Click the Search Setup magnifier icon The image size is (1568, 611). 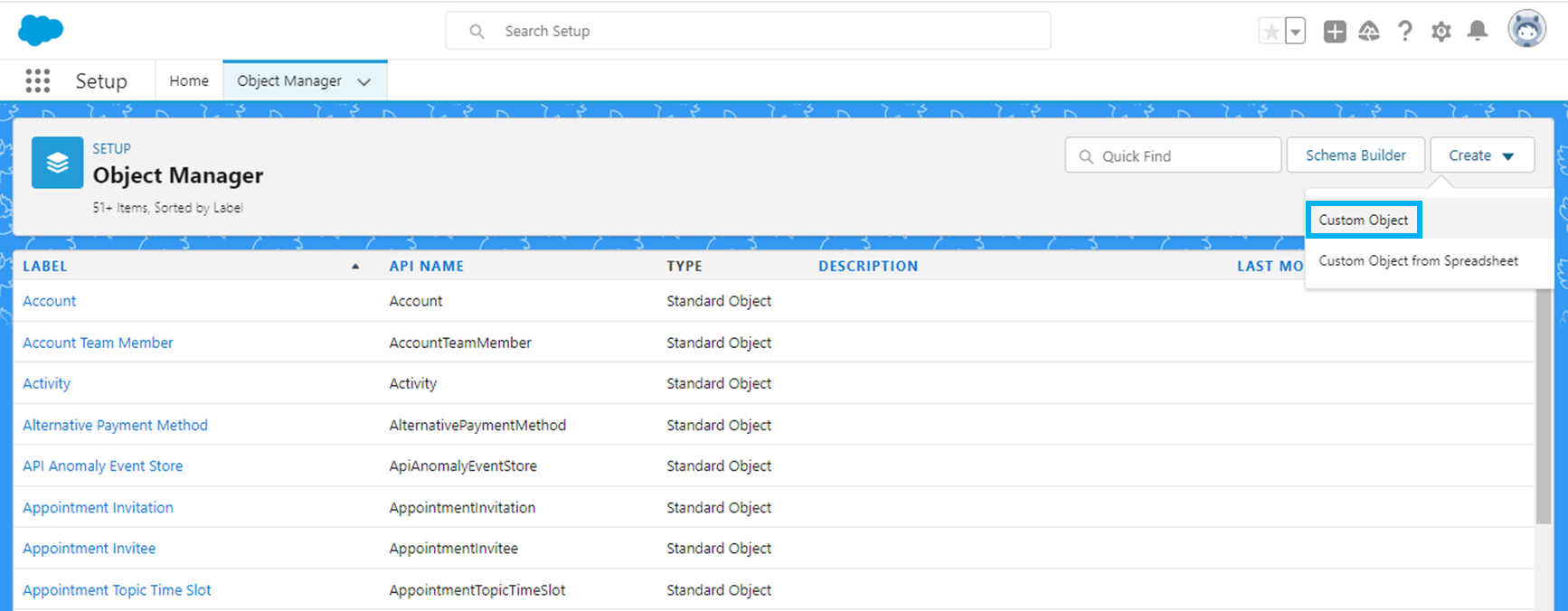pyautogui.click(x=477, y=32)
